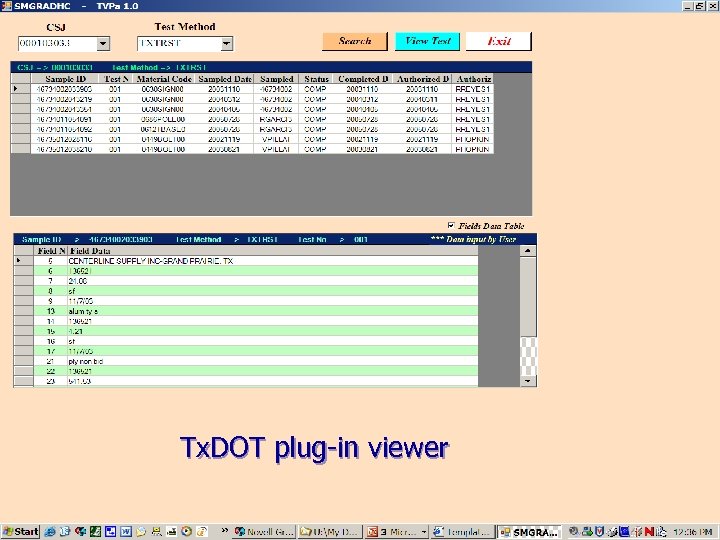This screenshot has width=720, height=540.
Task: Click the red Exit button
Action: (499, 41)
